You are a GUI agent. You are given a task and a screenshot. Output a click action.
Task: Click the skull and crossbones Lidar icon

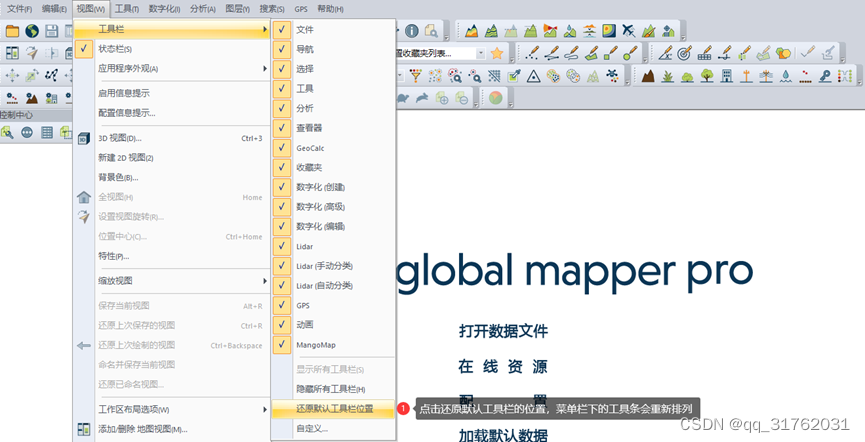[612, 75]
